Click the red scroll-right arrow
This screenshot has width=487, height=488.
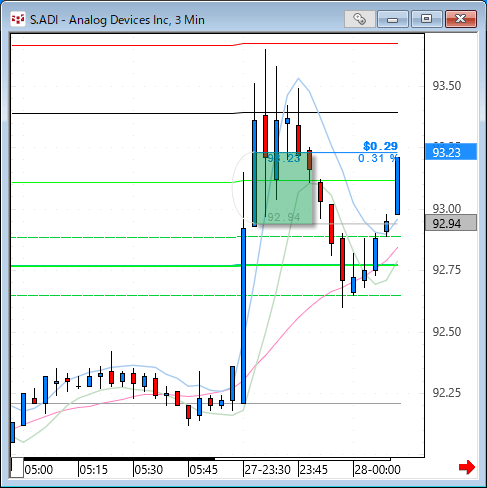(x=467, y=467)
